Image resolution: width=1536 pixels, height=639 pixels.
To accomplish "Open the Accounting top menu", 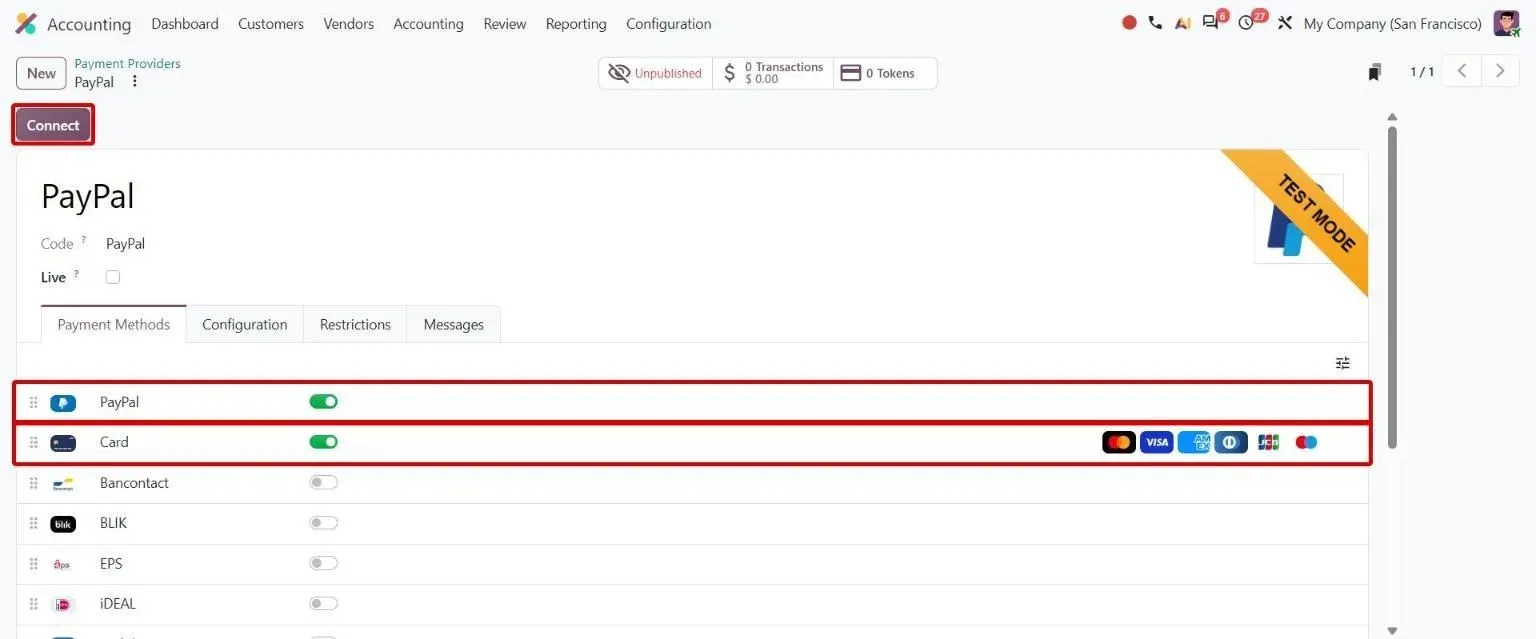I will pyautogui.click(x=428, y=24).
